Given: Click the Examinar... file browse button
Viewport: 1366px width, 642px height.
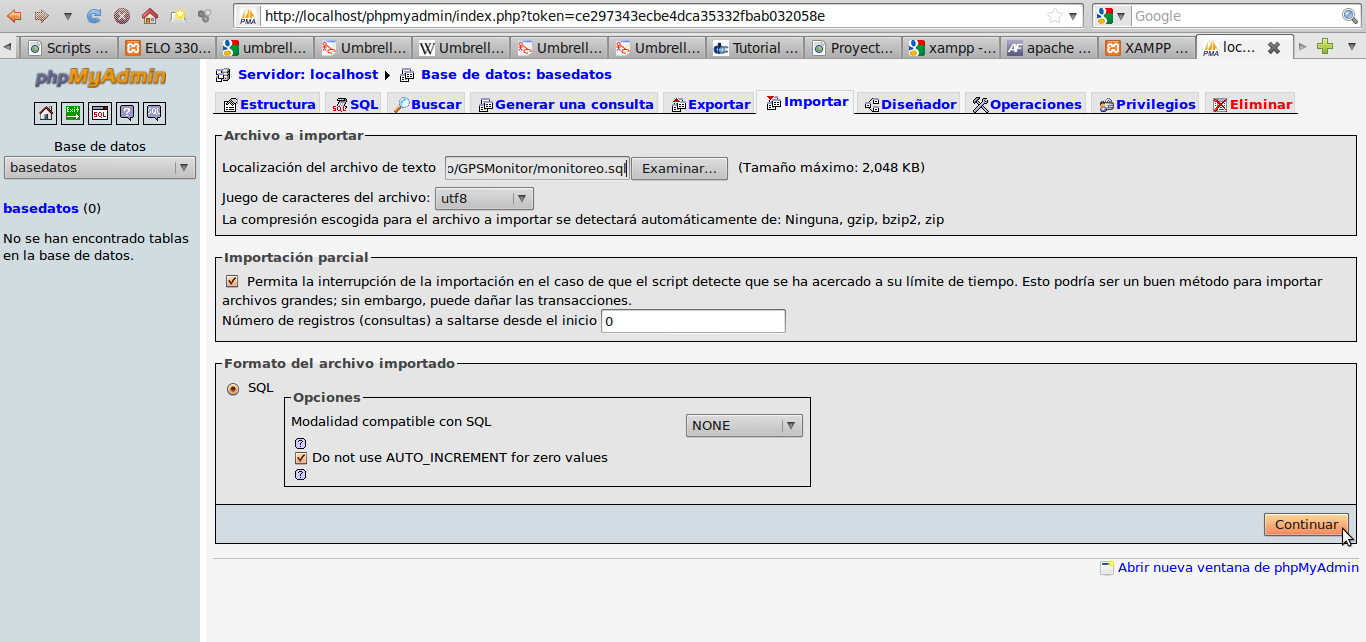Looking at the screenshot, I should (679, 168).
